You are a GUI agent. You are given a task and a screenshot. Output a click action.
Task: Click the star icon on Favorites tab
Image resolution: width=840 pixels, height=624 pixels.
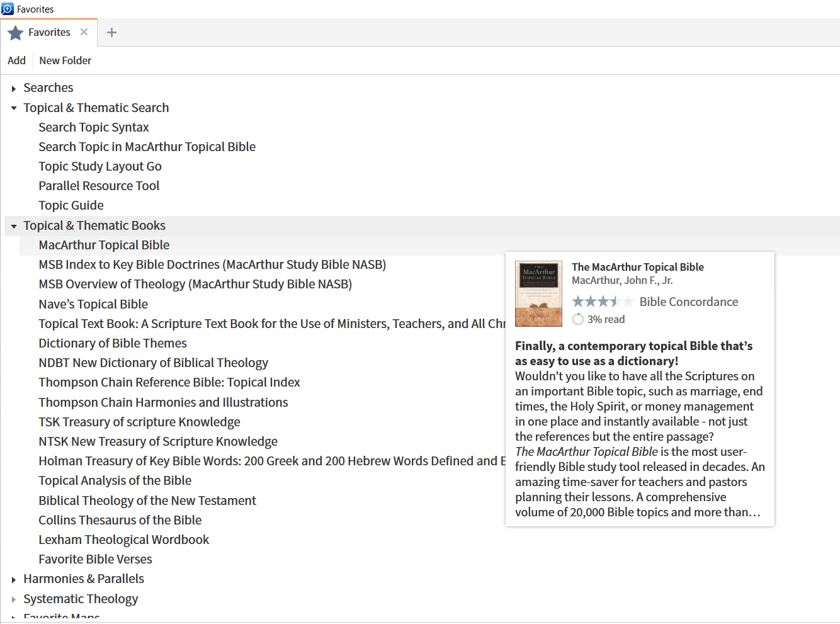(16, 33)
